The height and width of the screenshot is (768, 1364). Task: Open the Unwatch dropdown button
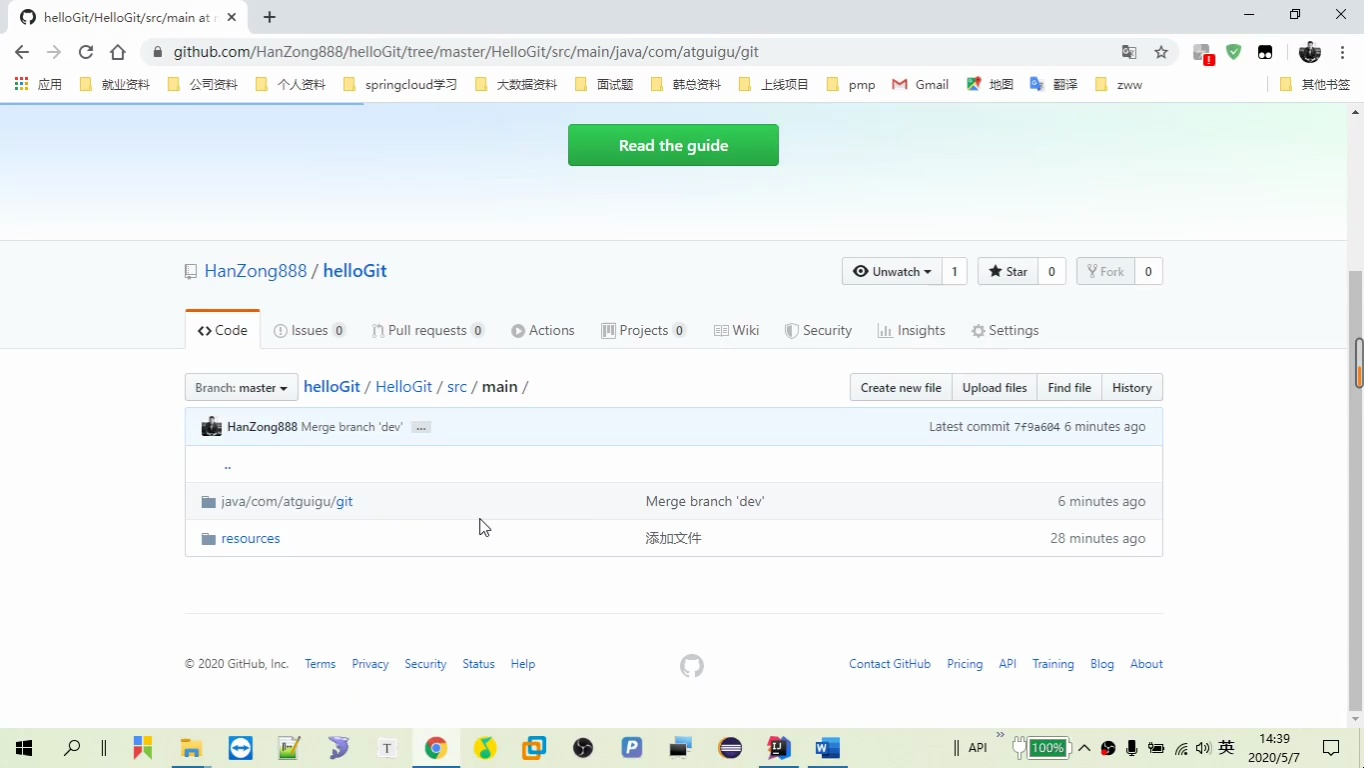[892, 272]
